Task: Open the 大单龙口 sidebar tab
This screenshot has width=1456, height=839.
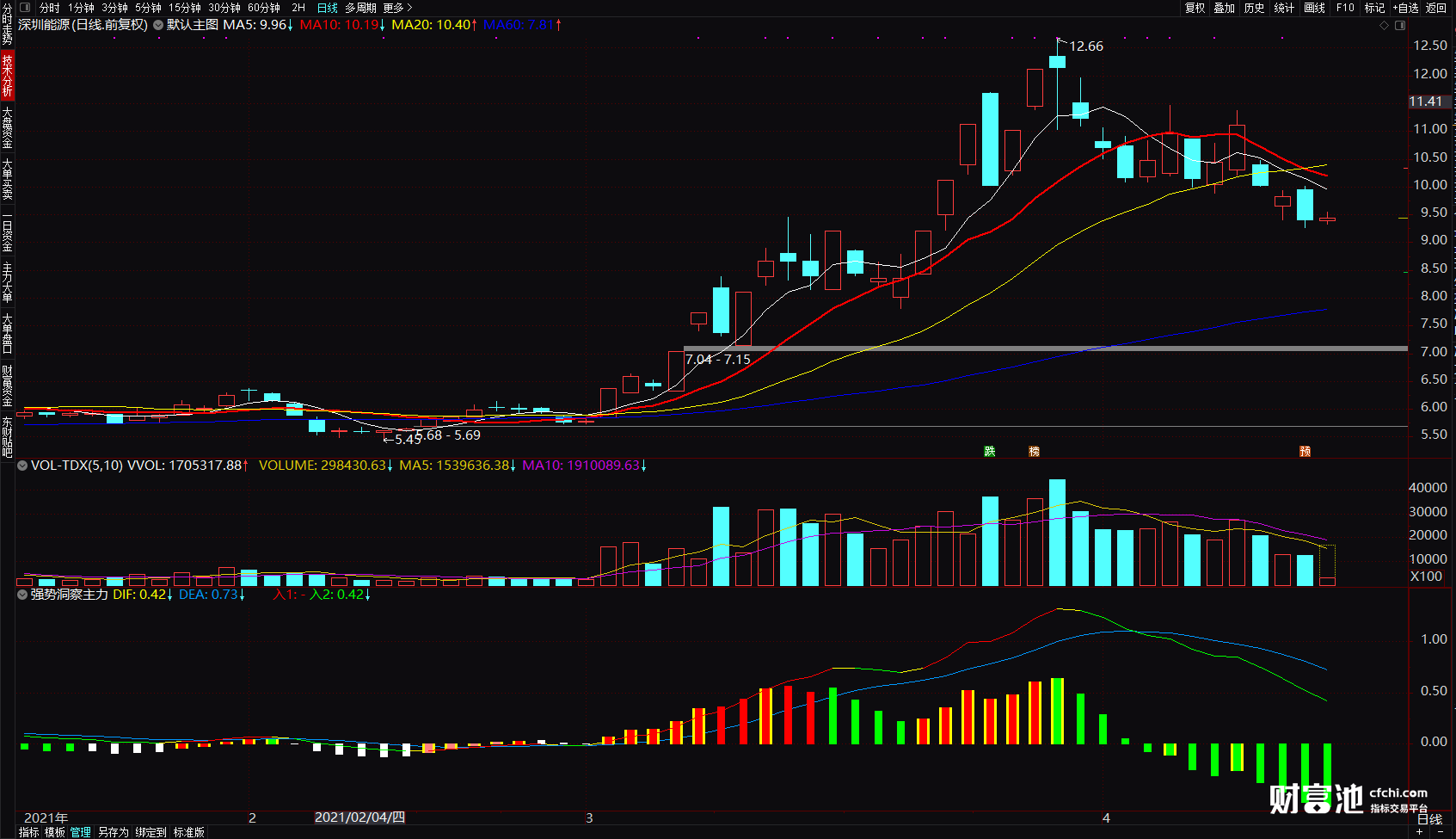Action: coord(7,334)
